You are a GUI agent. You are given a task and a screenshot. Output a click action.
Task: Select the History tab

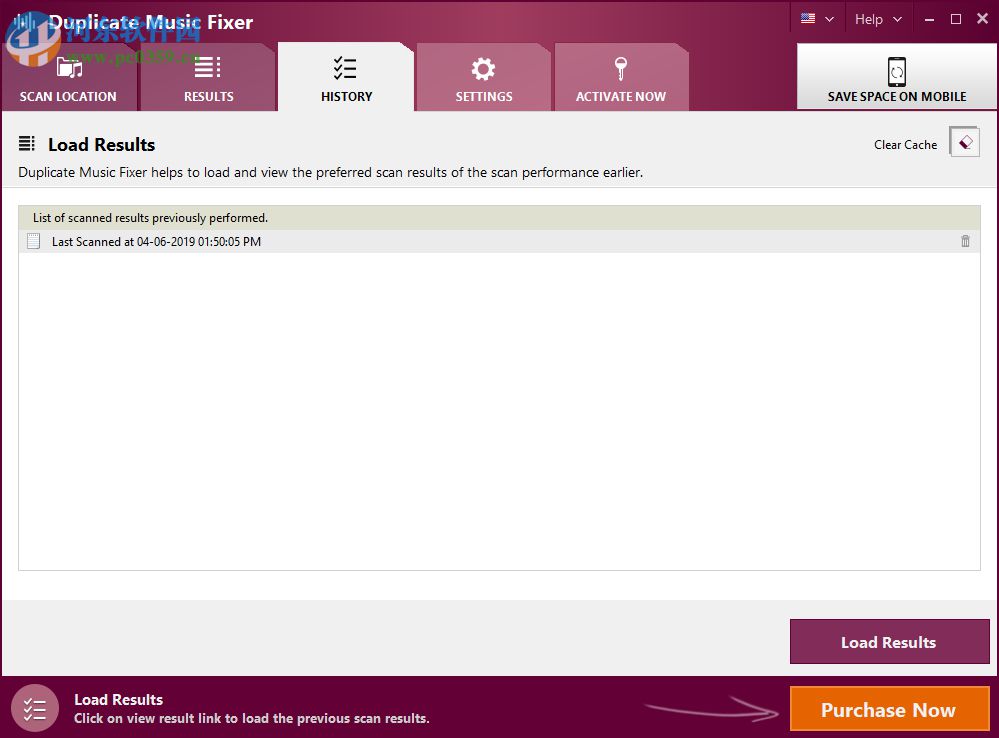tap(346, 78)
